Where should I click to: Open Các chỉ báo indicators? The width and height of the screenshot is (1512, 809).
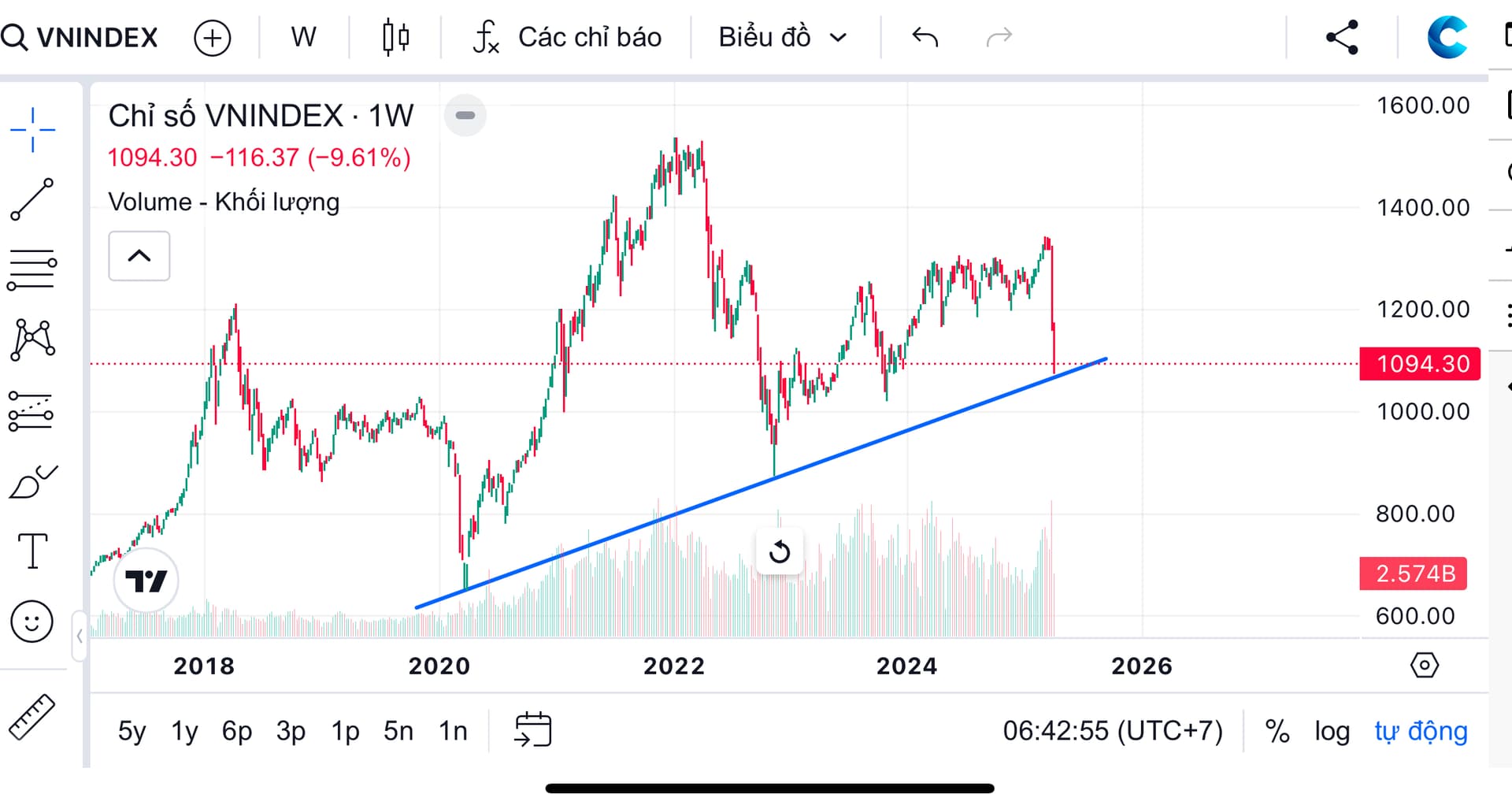click(567, 37)
